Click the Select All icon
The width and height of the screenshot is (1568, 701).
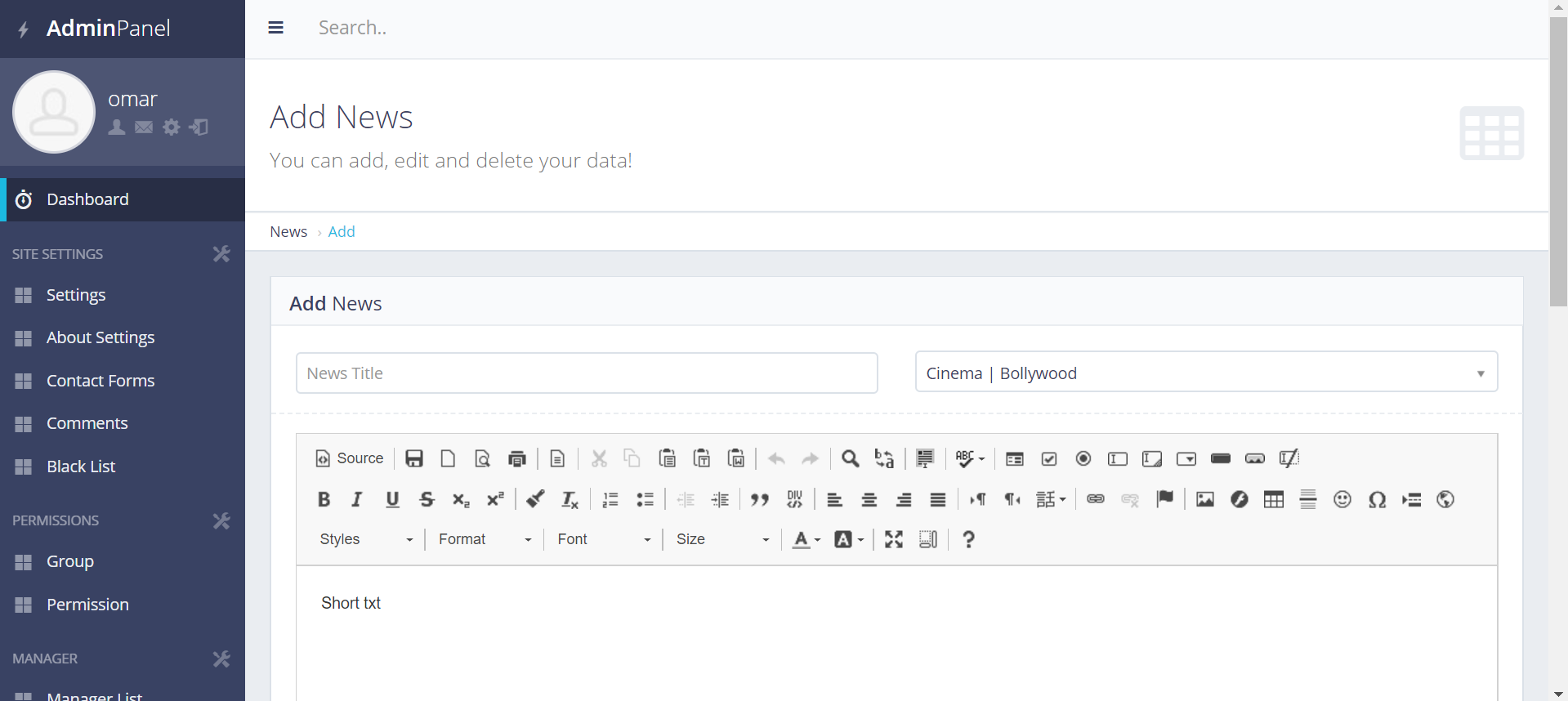point(925,458)
